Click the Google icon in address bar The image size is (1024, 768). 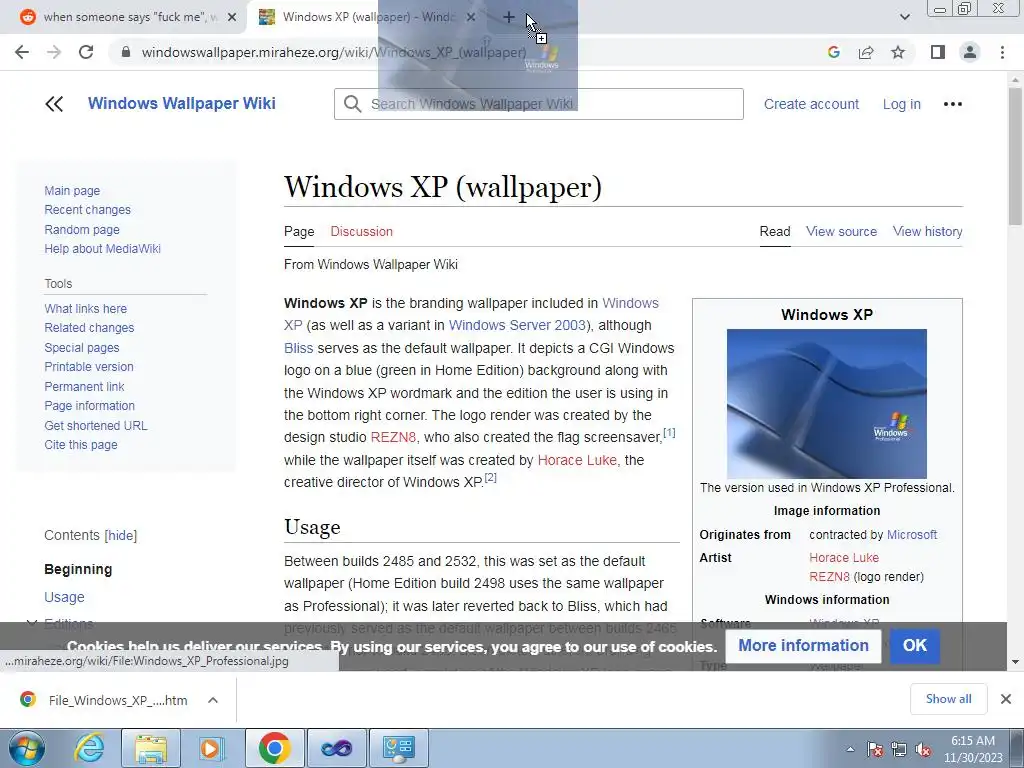coord(833,52)
